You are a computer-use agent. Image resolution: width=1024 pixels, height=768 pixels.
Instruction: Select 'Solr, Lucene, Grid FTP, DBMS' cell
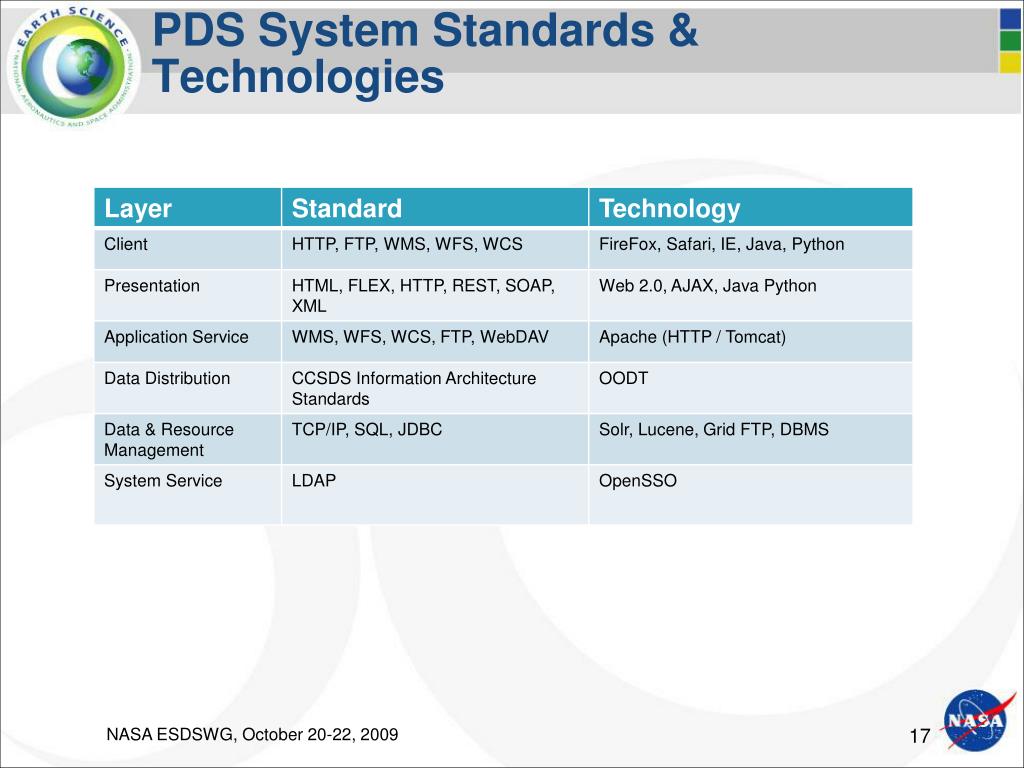click(750, 439)
